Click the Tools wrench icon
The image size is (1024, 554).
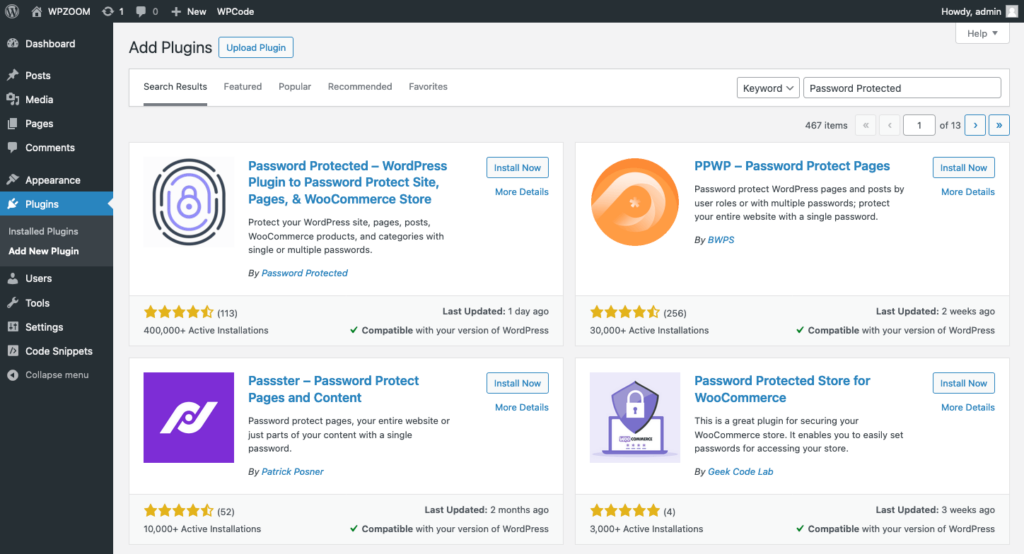coord(12,302)
